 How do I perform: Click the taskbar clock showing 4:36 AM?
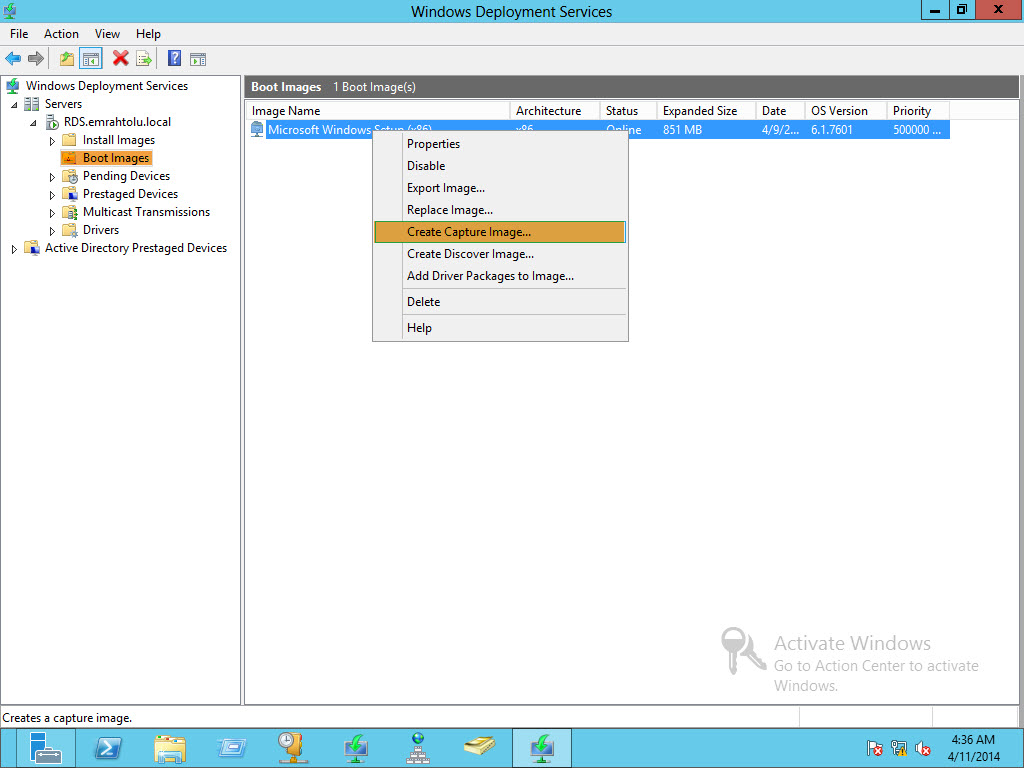[x=974, y=748]
